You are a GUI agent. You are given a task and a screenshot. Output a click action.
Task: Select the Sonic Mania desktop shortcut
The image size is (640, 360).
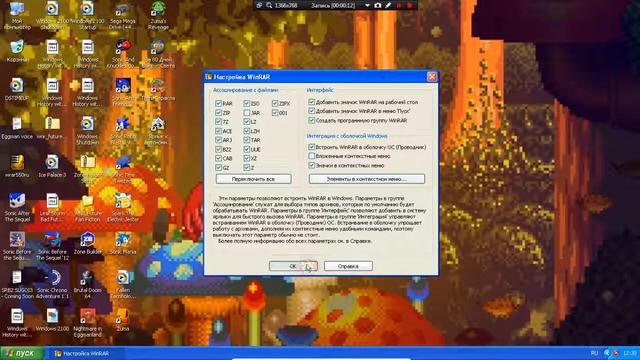point(122,243)
